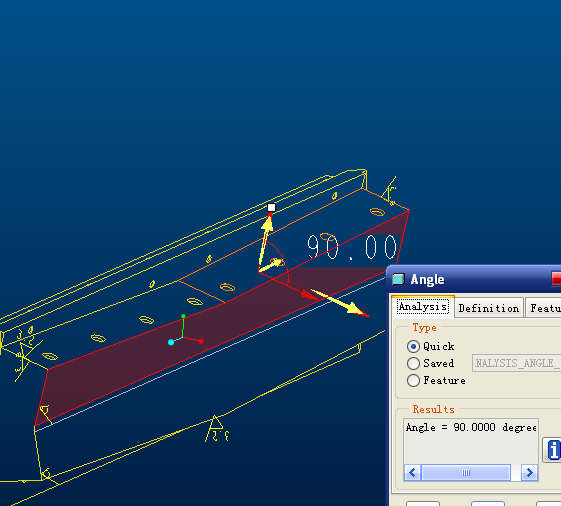This screenshot has width=561, height=506.
Task: Click the blue info icon button
Action: pos(552,450)
